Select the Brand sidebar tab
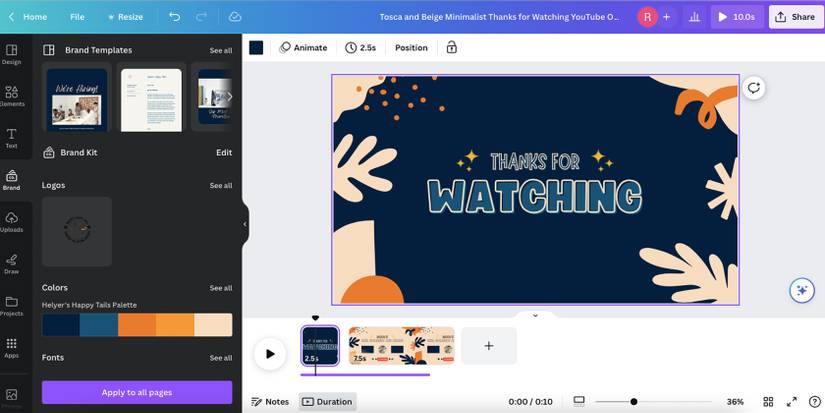The image size is (825, 413). pyautogui.click(x=11, y=180)
